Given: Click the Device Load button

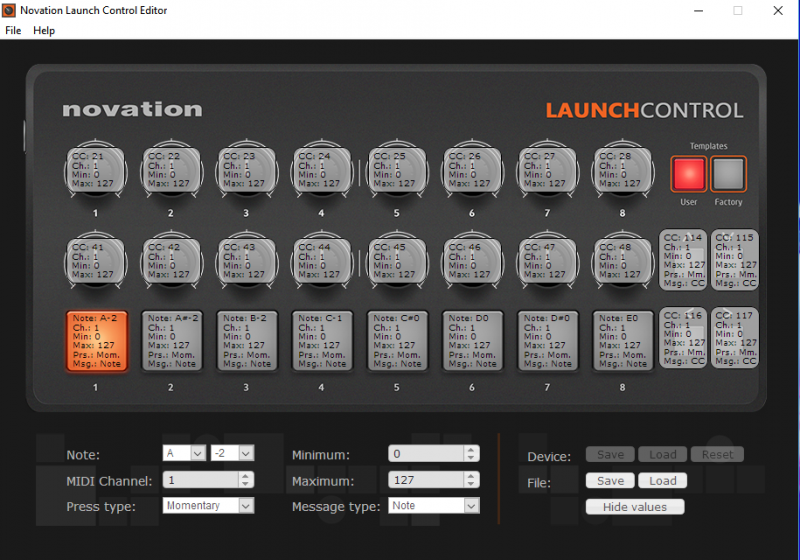Looking at the screenshot, I should (663, 454).
